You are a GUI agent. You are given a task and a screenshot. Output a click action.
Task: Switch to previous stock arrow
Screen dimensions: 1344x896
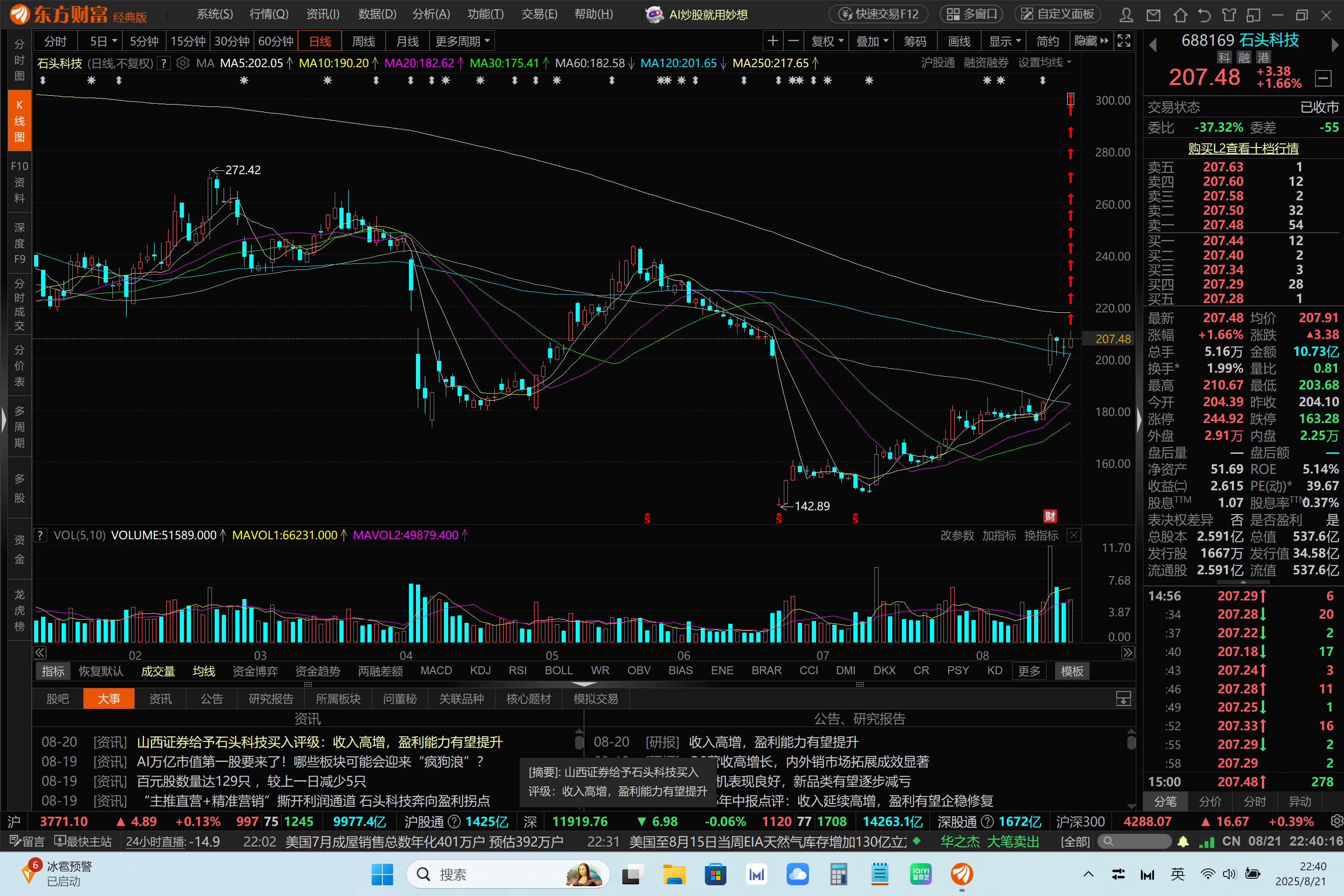pos(1153,44)
